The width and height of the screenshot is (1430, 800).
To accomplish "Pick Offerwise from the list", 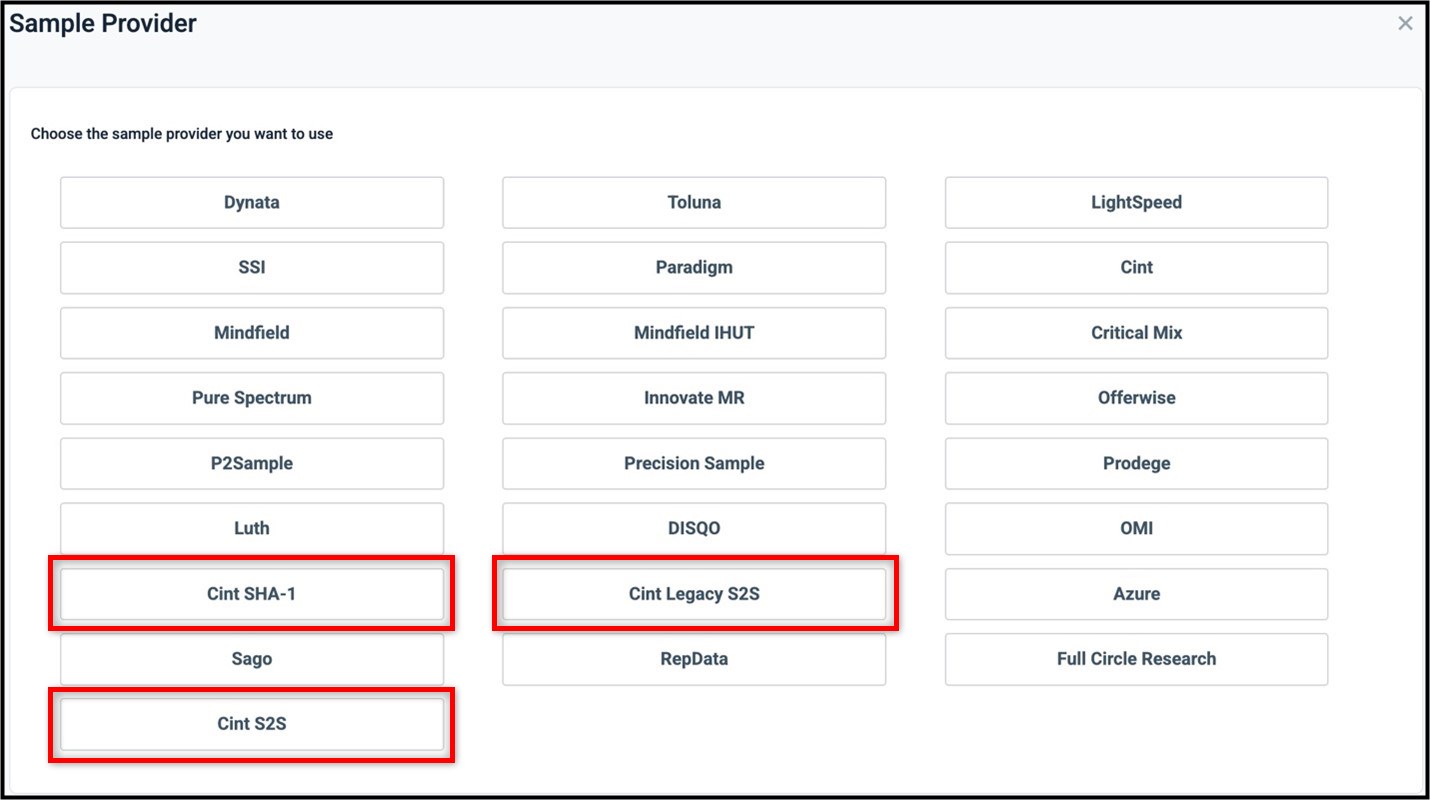I will click(x=1136, y=398).
